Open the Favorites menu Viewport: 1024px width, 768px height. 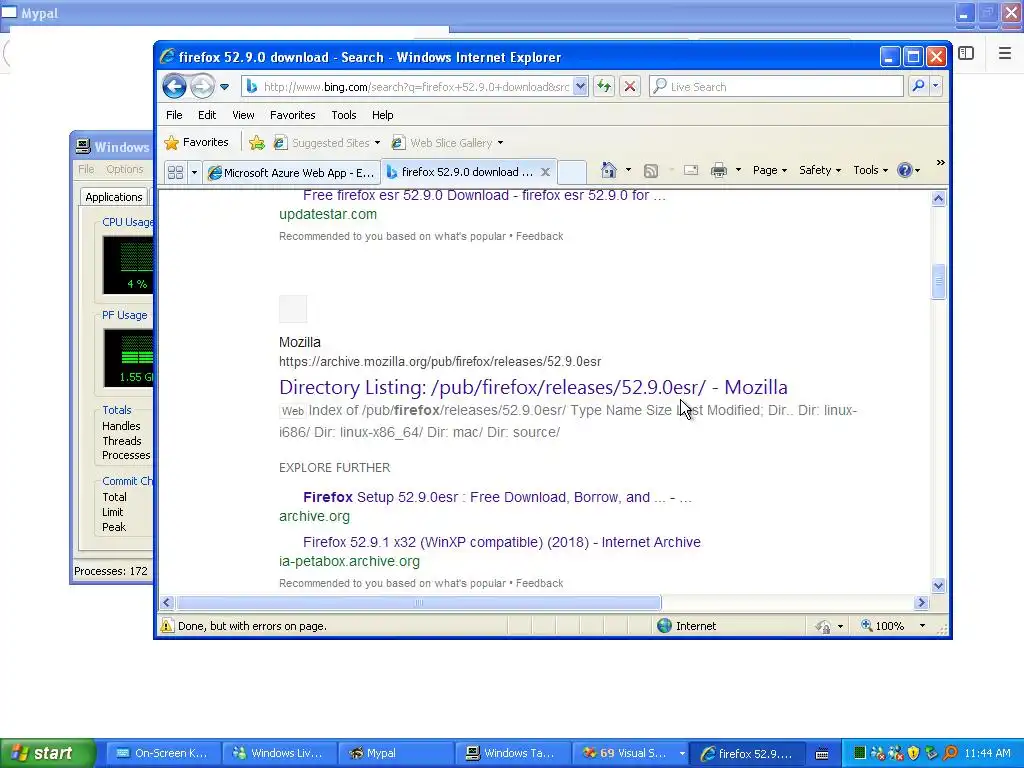pyautogui.click(x=293, y=115)
